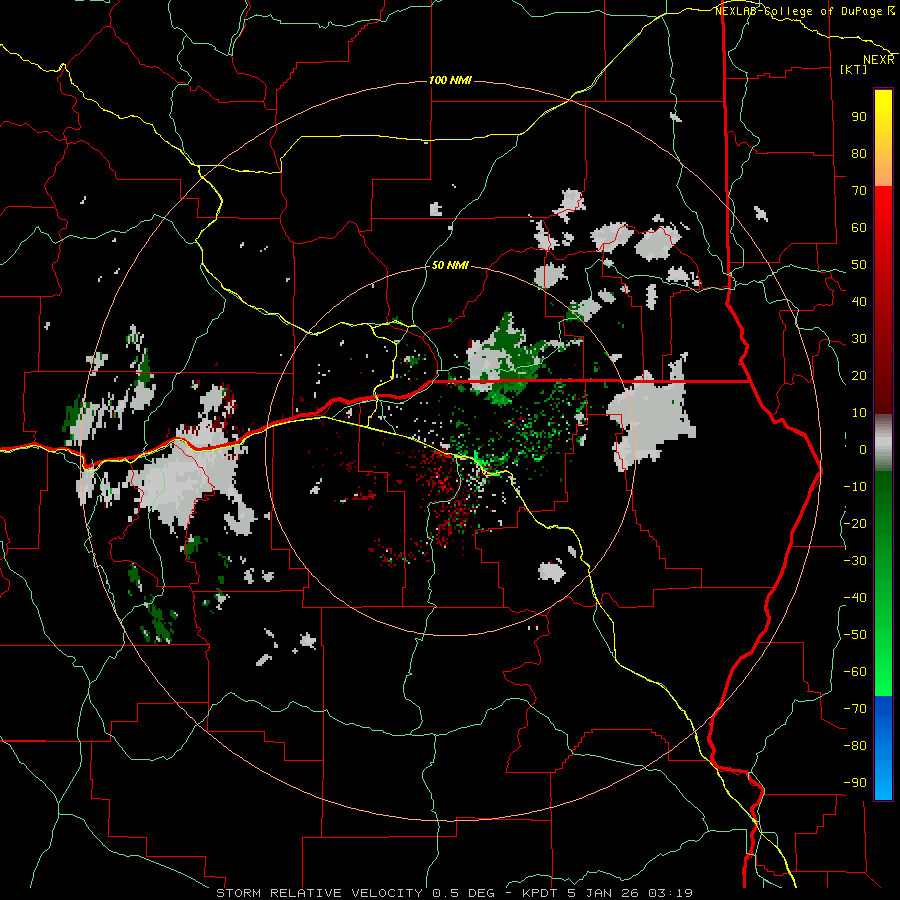Screen dimensions: 900x900
Task: Click the "NEXR" label above the color bar
Action: [879, 60]
